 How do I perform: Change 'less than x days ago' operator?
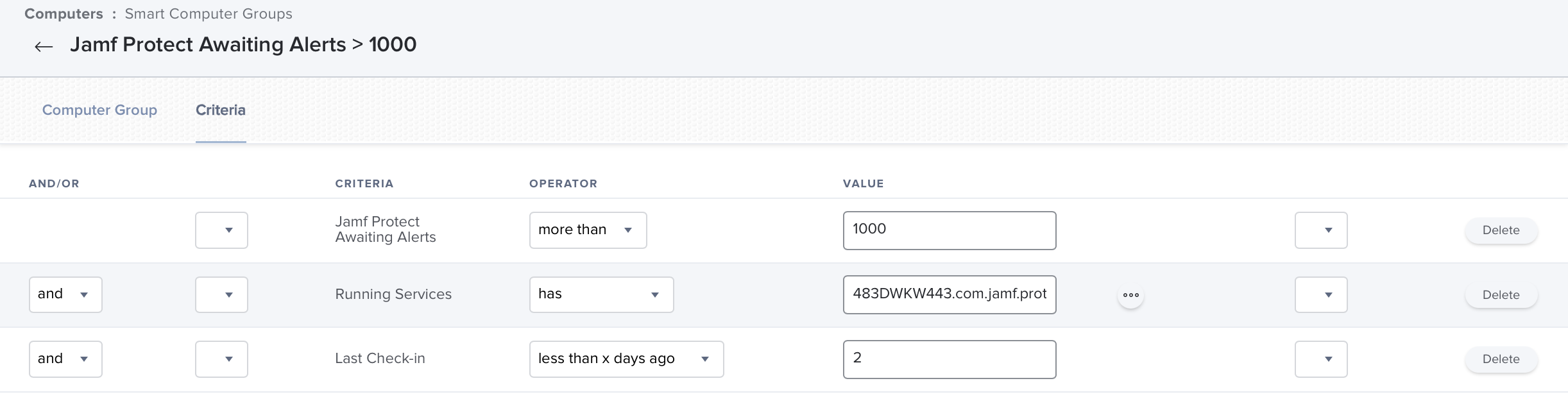click(x=626, y=359)
